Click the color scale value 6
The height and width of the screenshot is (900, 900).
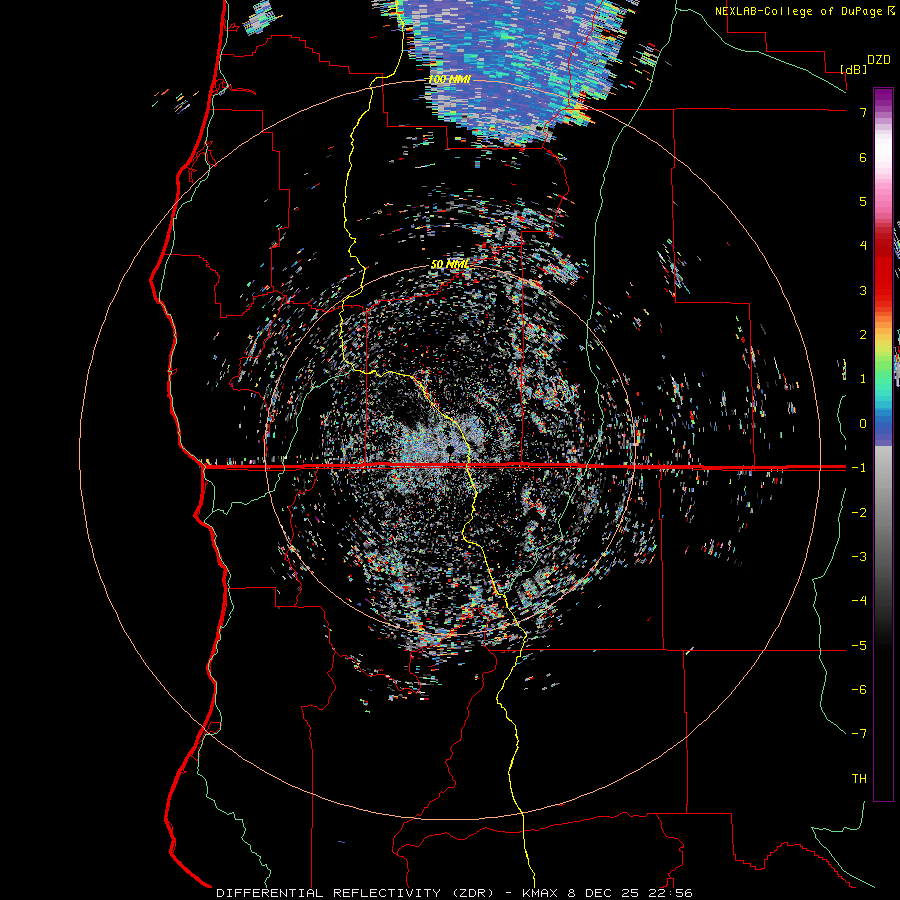coord(863,157)
